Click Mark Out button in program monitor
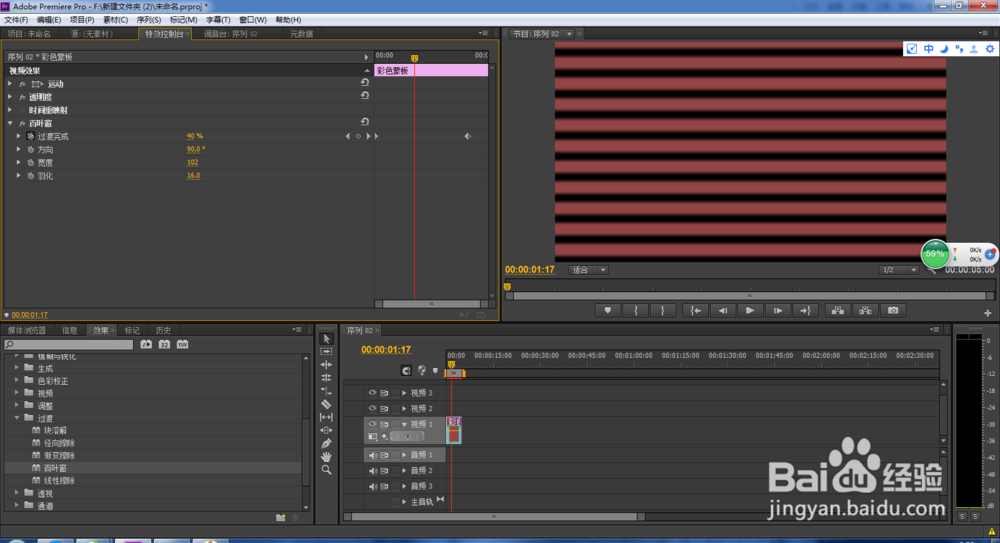The height and width of the screenshot is (543, 1000). point(663,311)
